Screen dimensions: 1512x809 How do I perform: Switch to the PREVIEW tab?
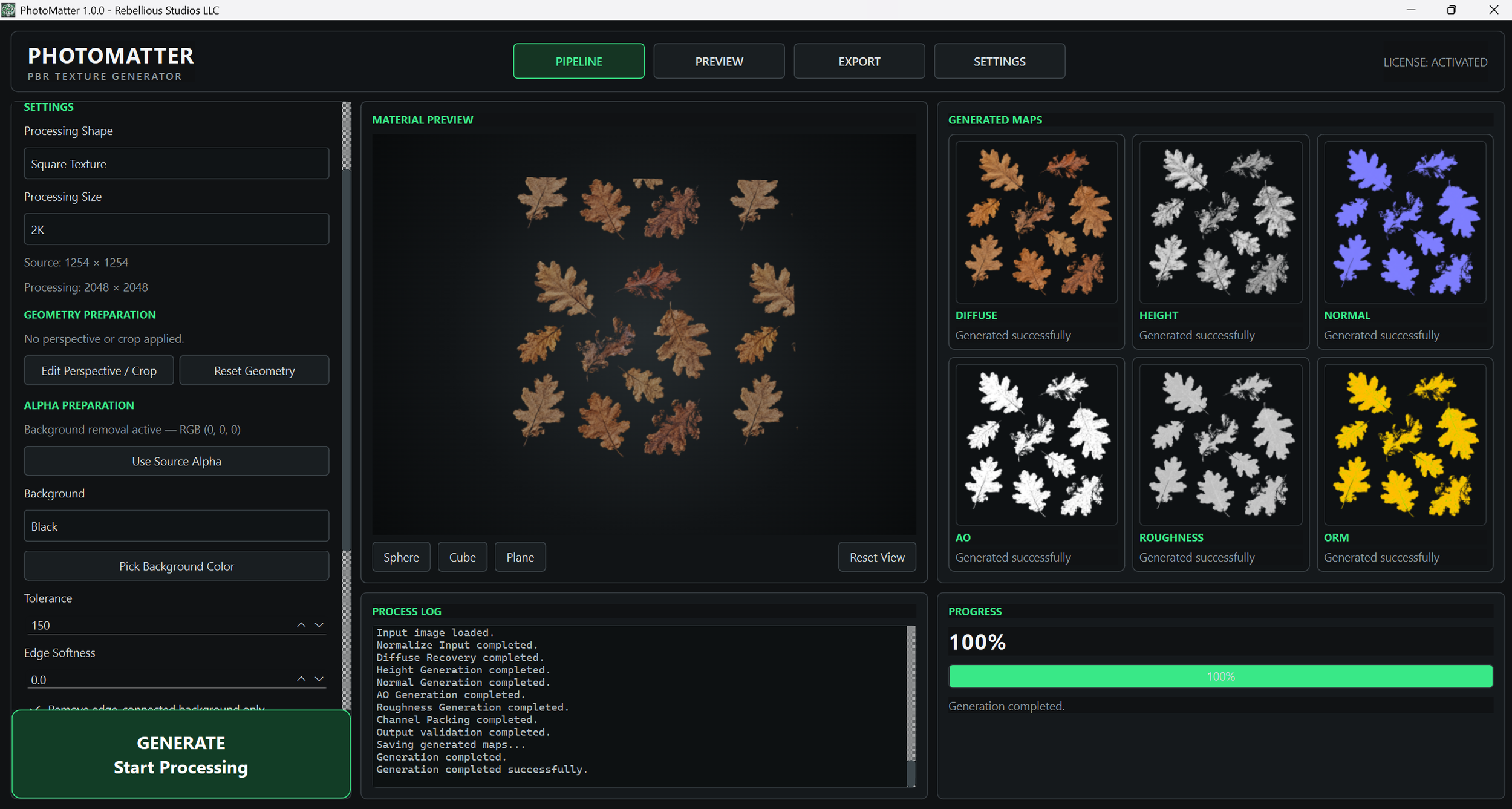pos(719,61)
